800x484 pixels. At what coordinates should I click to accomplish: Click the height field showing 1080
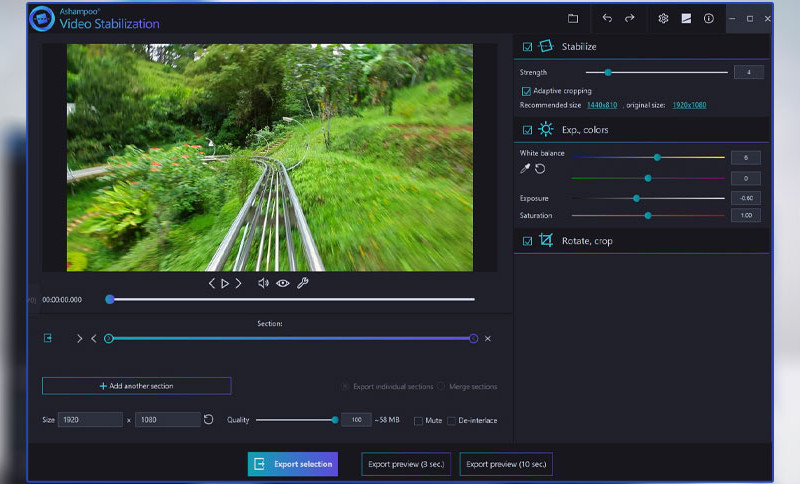[x=168, y=420]
